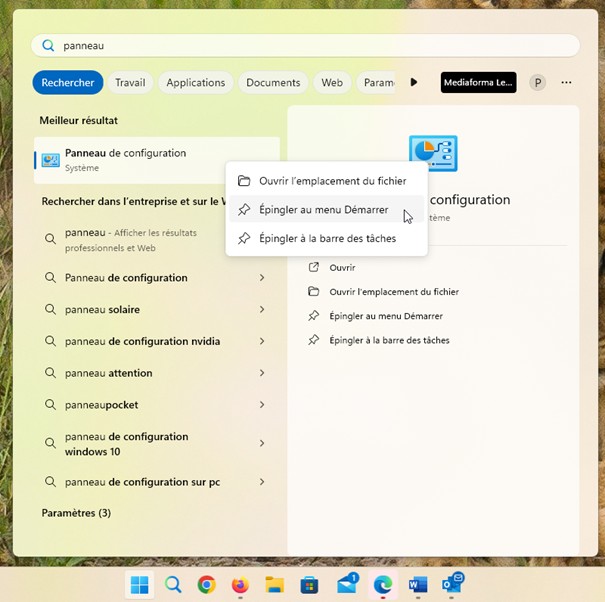Image resolution: width=605 pixels, height=602 pixels.
Task: Open the Mail app with notification badge
Action: 348,584
